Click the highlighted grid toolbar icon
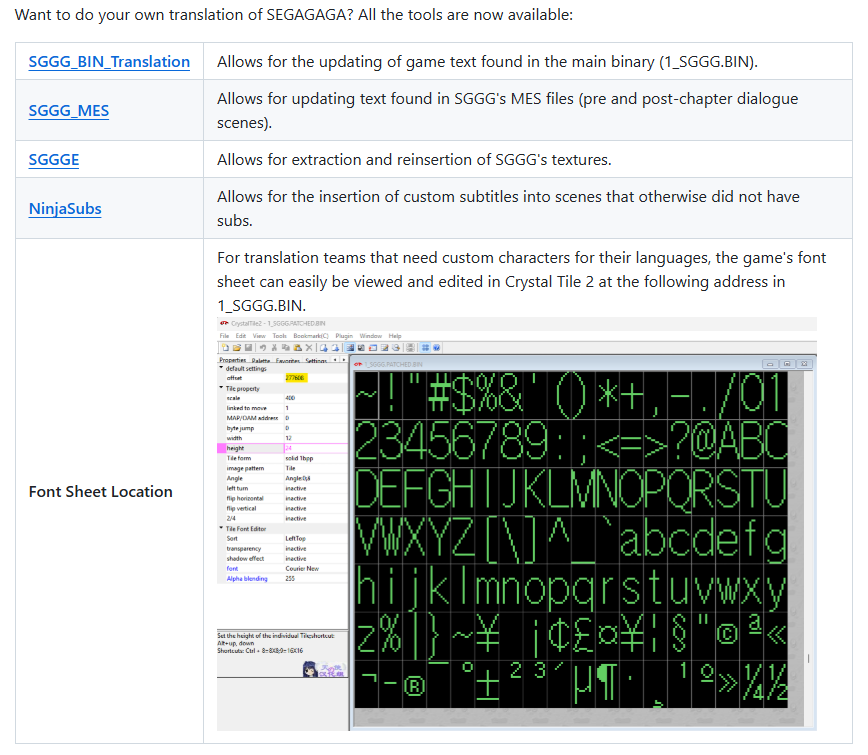Screen dimensions: 868x755 [425, 348]
